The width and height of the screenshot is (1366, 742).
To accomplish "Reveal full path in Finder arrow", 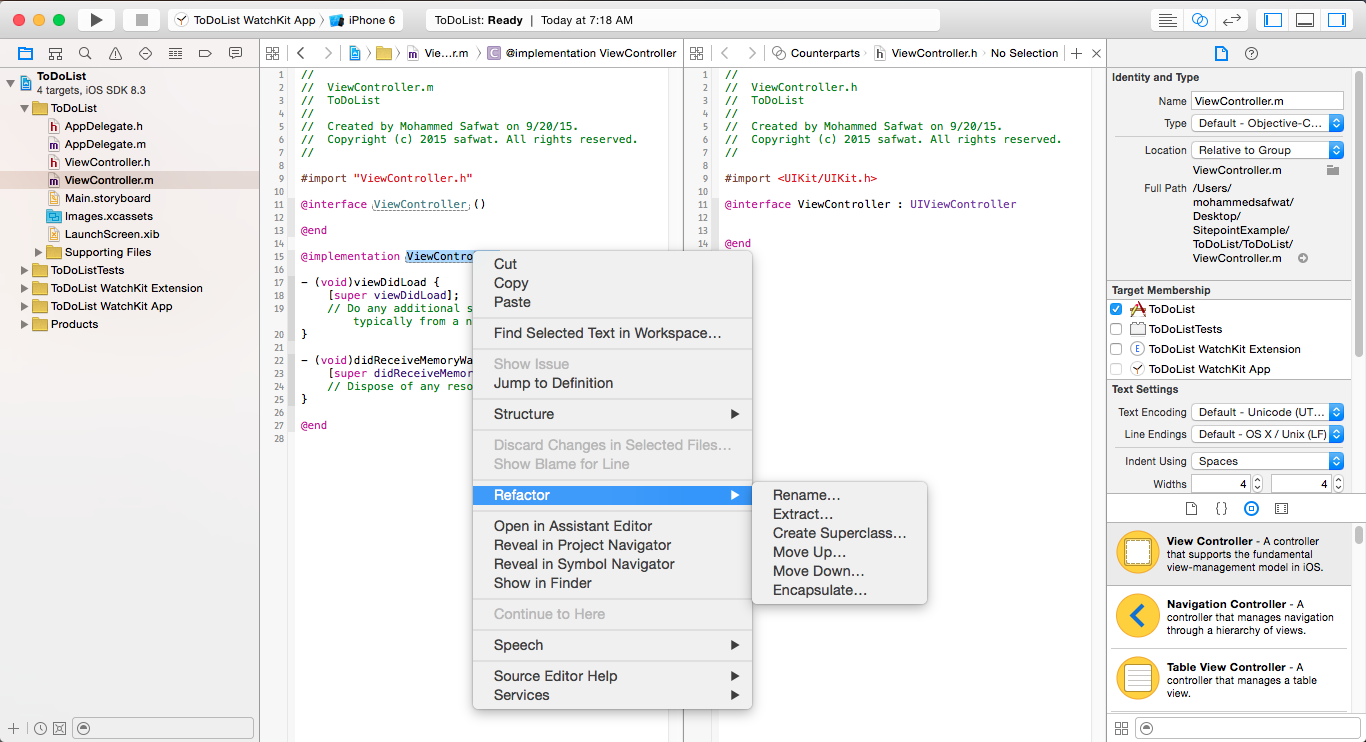I will pos(1303,258).
